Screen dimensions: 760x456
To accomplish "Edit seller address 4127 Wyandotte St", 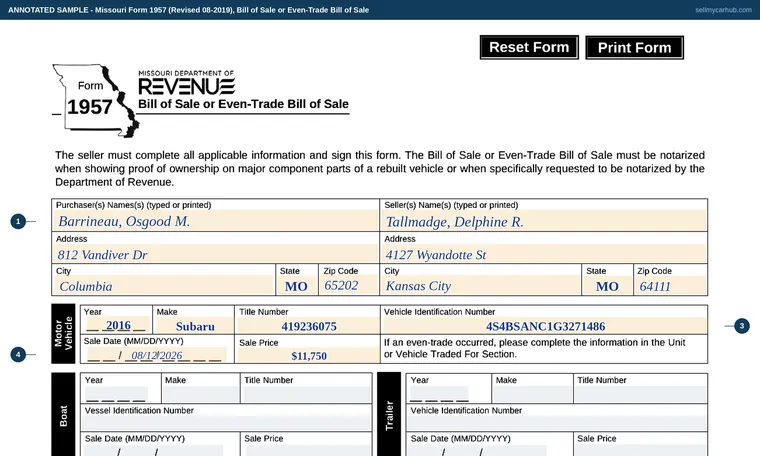I will point(544,254).
